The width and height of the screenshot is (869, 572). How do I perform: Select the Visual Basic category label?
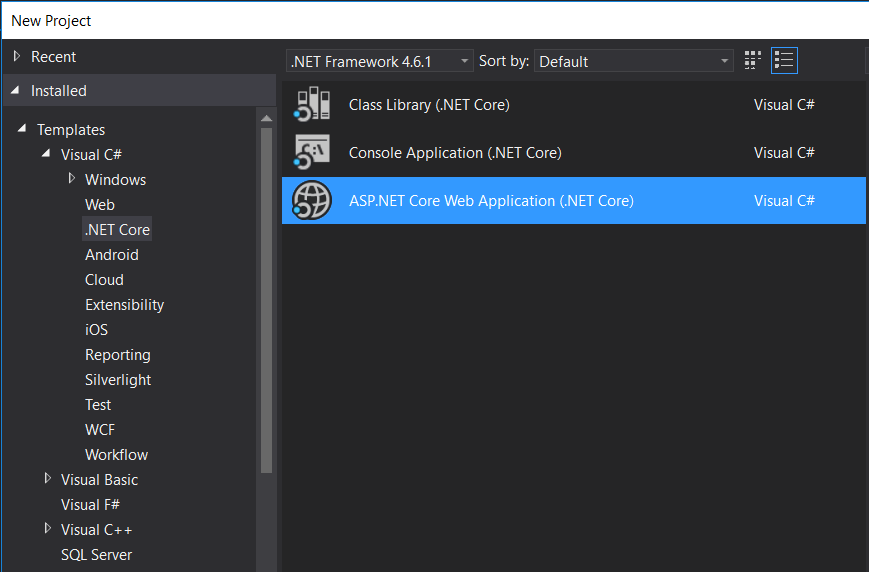(x=99, y=479)
